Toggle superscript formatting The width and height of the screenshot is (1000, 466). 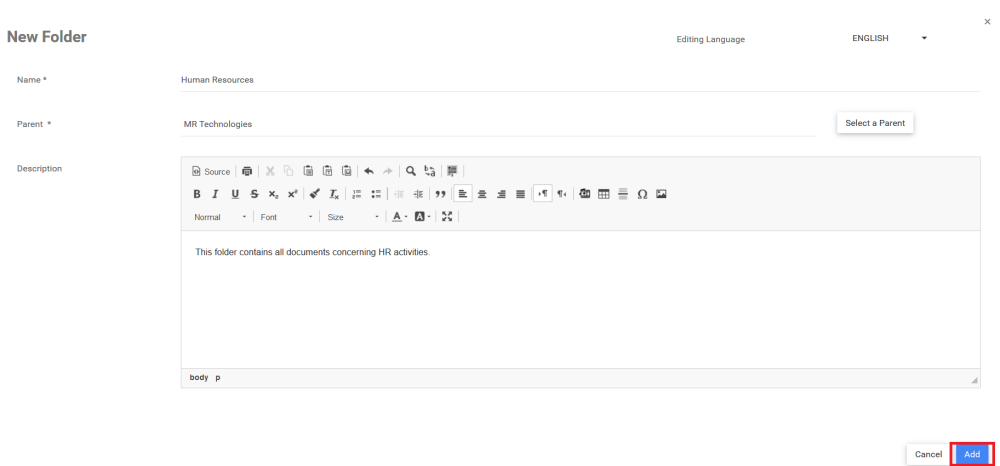(x=292, y=194)
